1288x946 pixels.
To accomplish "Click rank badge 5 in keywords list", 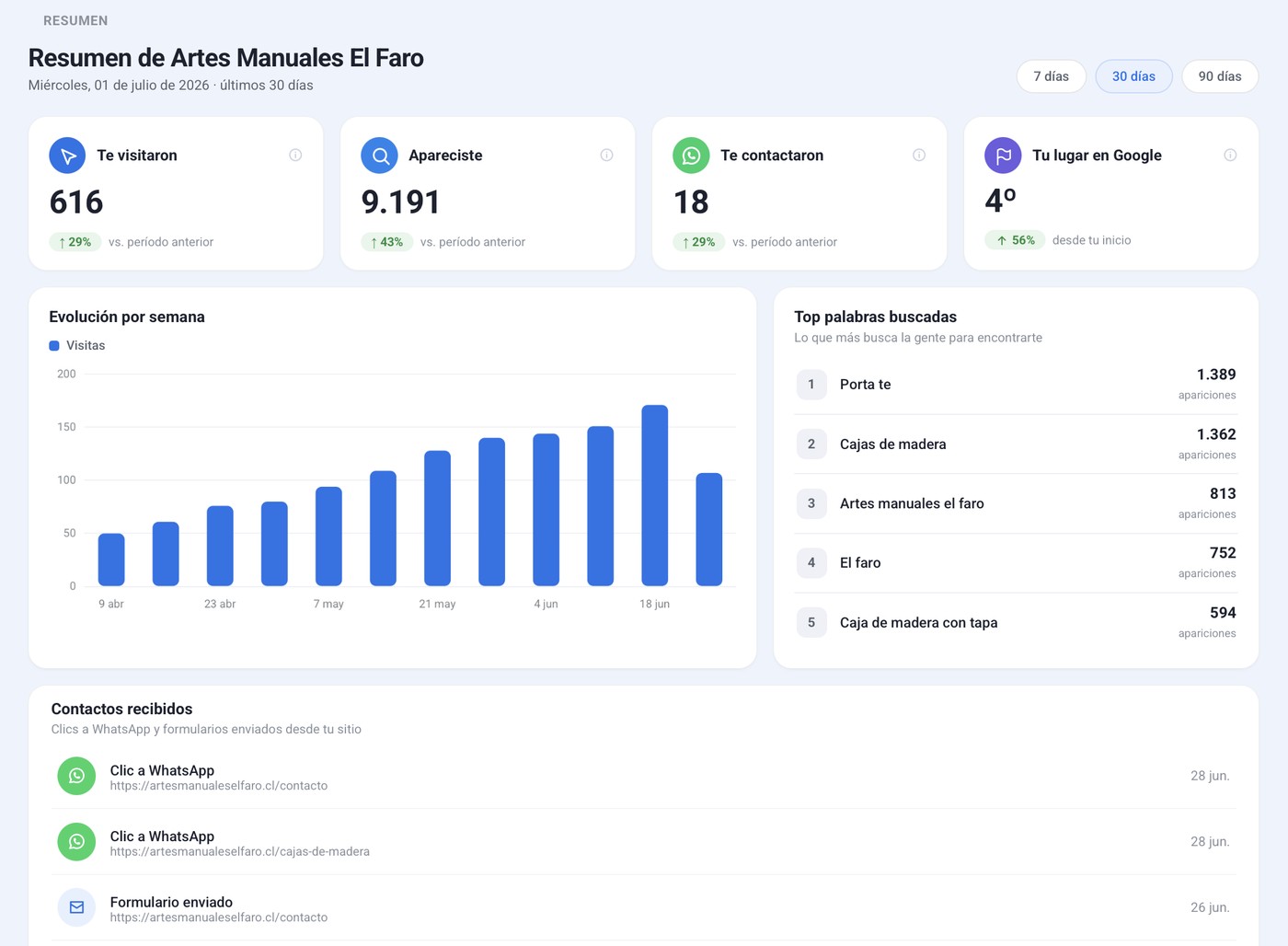I will pos(811,623).
